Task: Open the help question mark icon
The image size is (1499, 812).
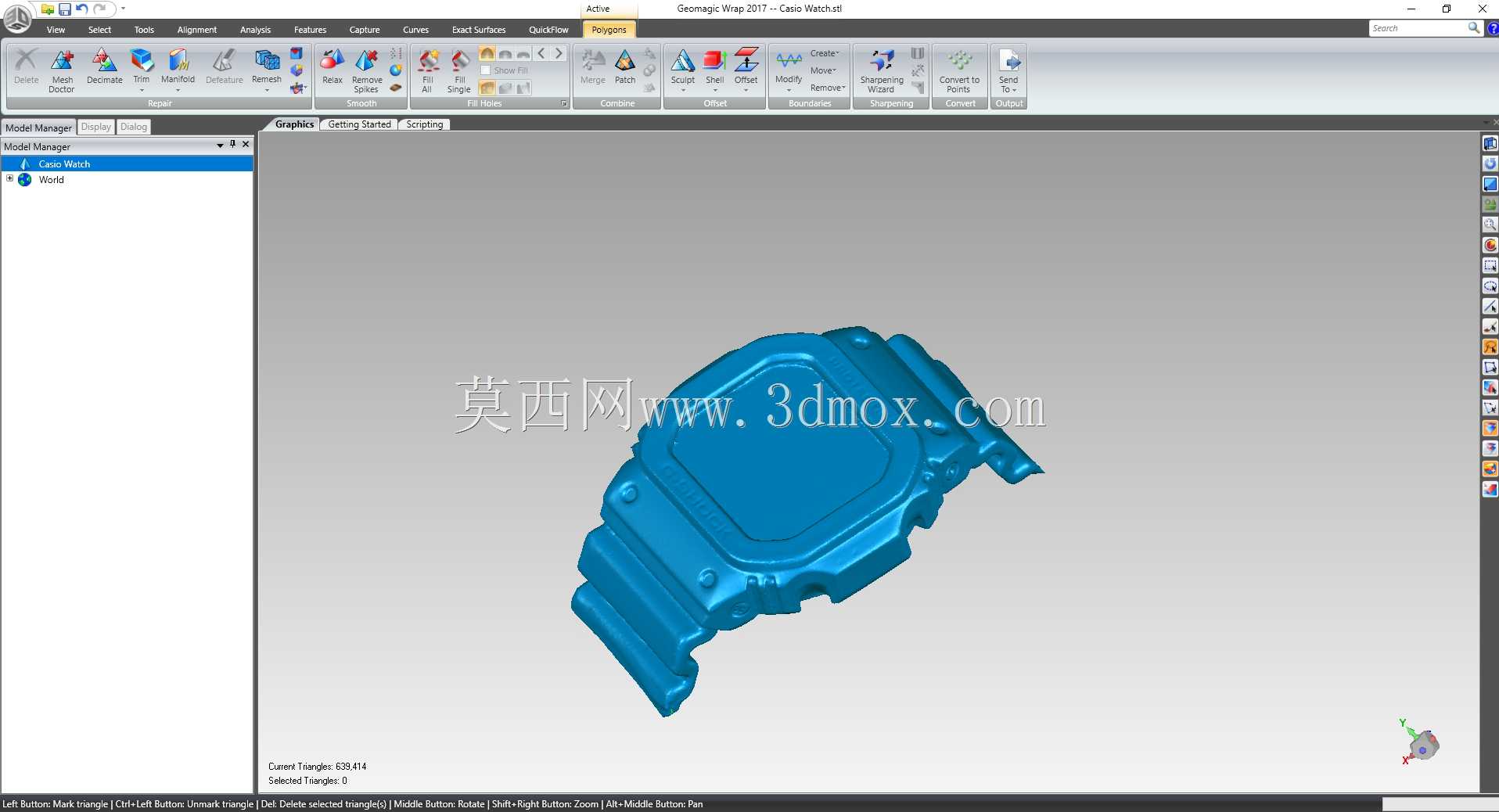Action: click(x=1492, y=28)
